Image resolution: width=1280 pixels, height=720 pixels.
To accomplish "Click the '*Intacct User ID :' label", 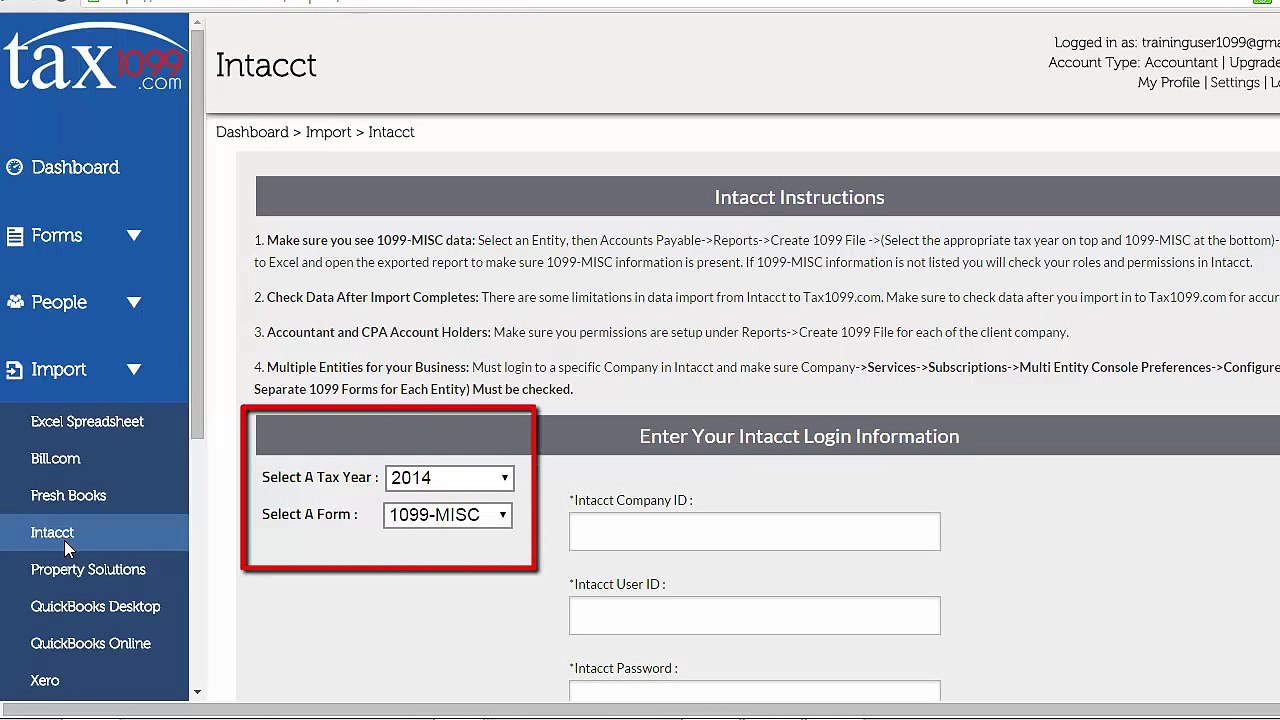I will pyautogui.click(x=617, y=585).
